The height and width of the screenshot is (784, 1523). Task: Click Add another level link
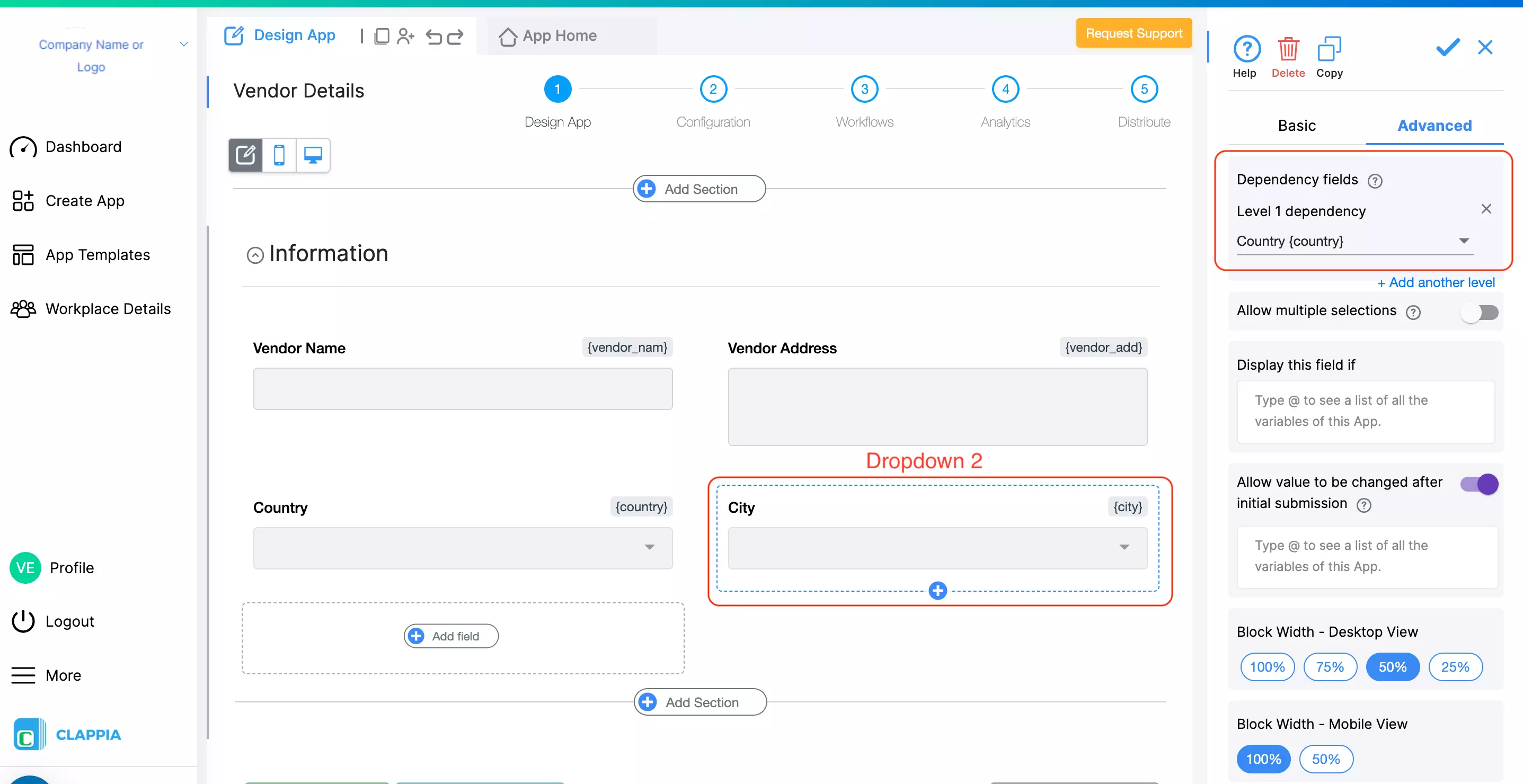(x=1436, y=282)
